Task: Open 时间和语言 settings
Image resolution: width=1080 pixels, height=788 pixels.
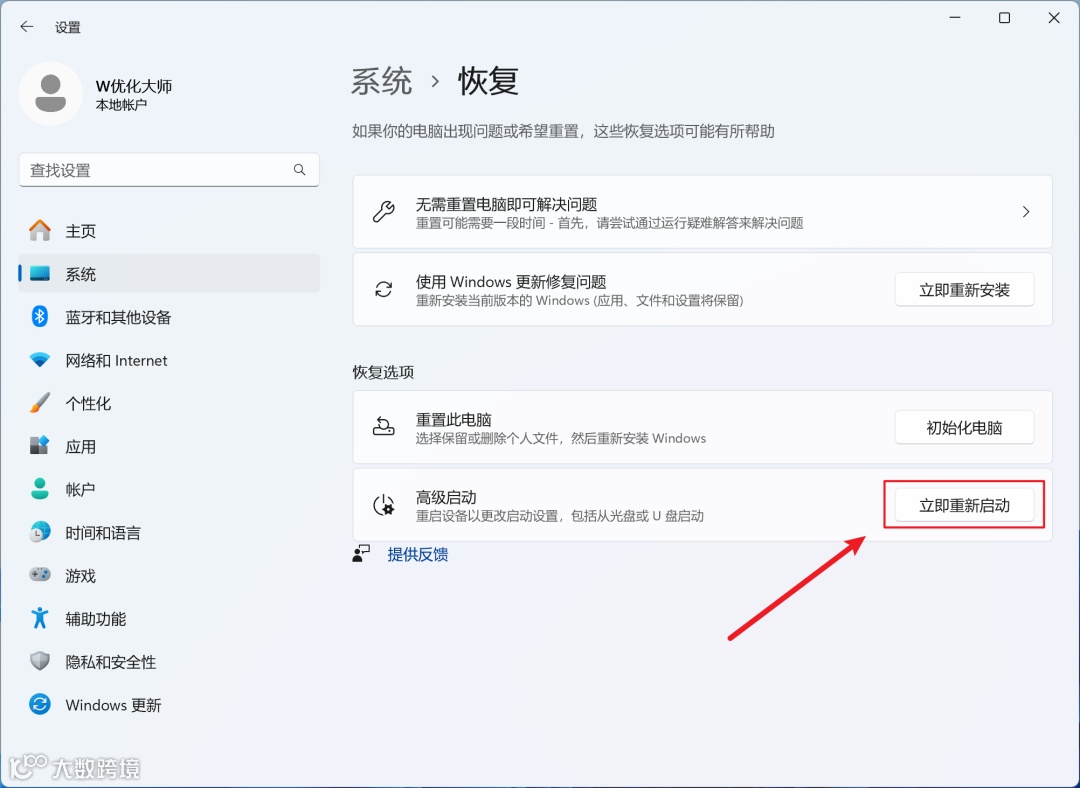Action: [169, 532]
